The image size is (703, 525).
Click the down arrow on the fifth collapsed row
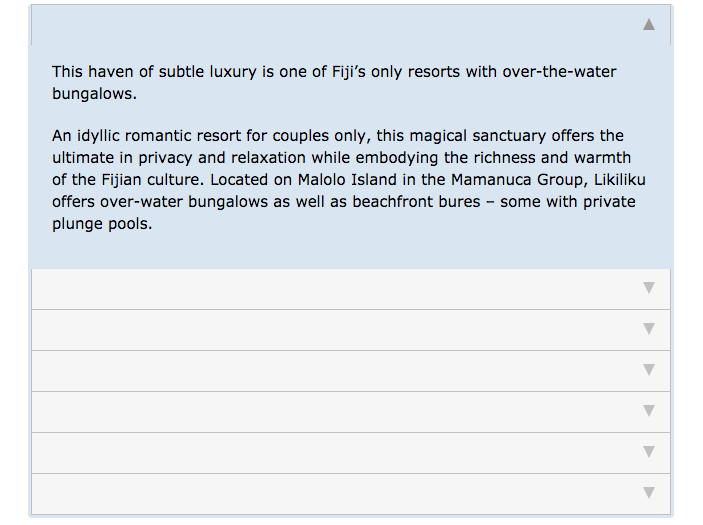click(648, 451)
